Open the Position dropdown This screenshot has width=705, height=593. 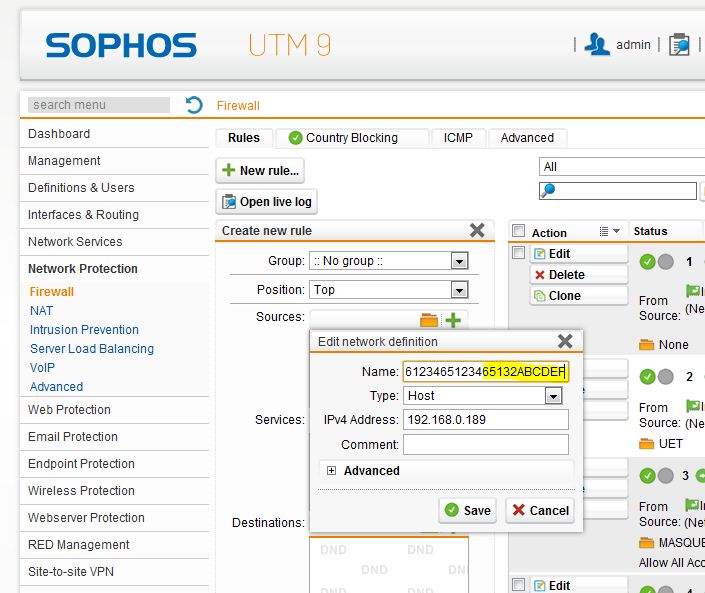pyautogui.click(x=459, y=290)
